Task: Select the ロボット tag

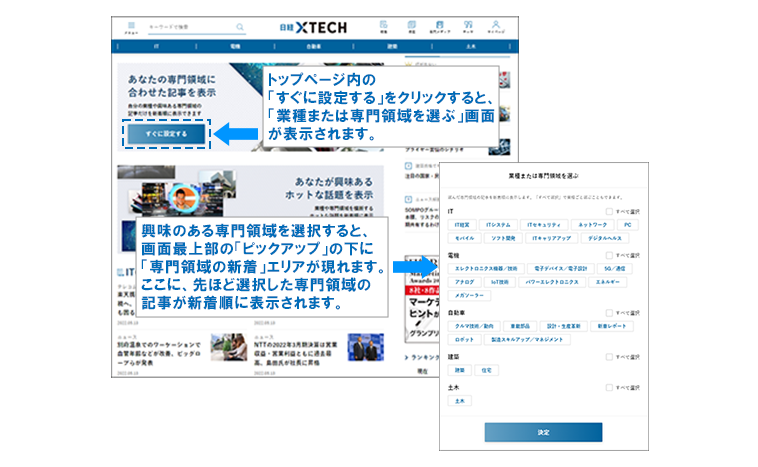Action: coord(465,340)
